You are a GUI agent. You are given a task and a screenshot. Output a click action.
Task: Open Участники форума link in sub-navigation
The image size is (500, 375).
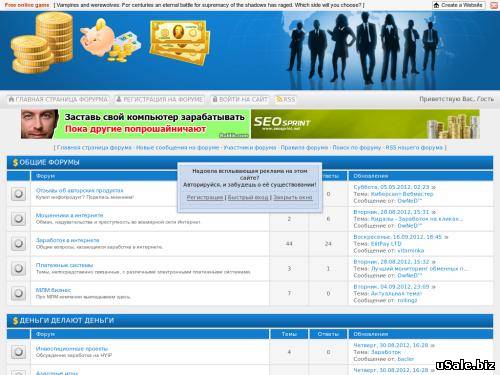click(x=250, y=147)
